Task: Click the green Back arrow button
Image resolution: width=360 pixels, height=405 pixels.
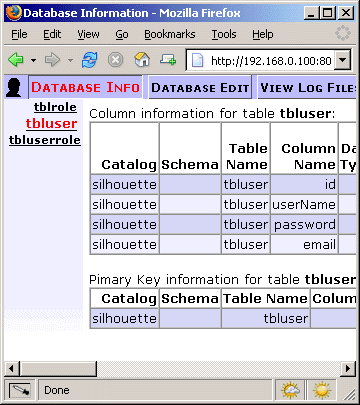Action: [16, 60]
